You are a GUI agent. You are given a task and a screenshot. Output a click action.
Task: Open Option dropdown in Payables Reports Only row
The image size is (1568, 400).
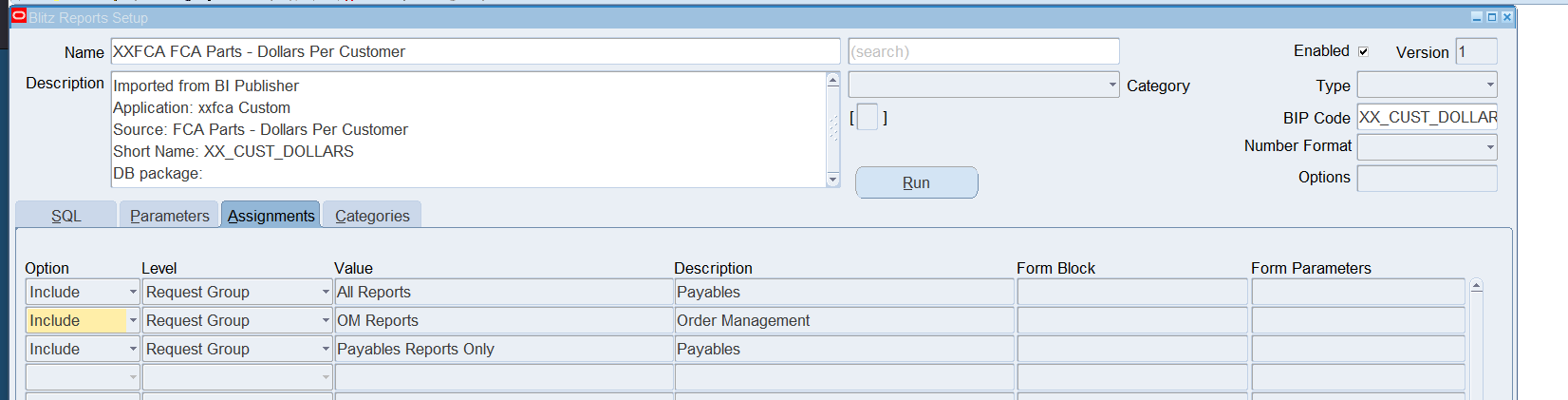pos(133,349)
